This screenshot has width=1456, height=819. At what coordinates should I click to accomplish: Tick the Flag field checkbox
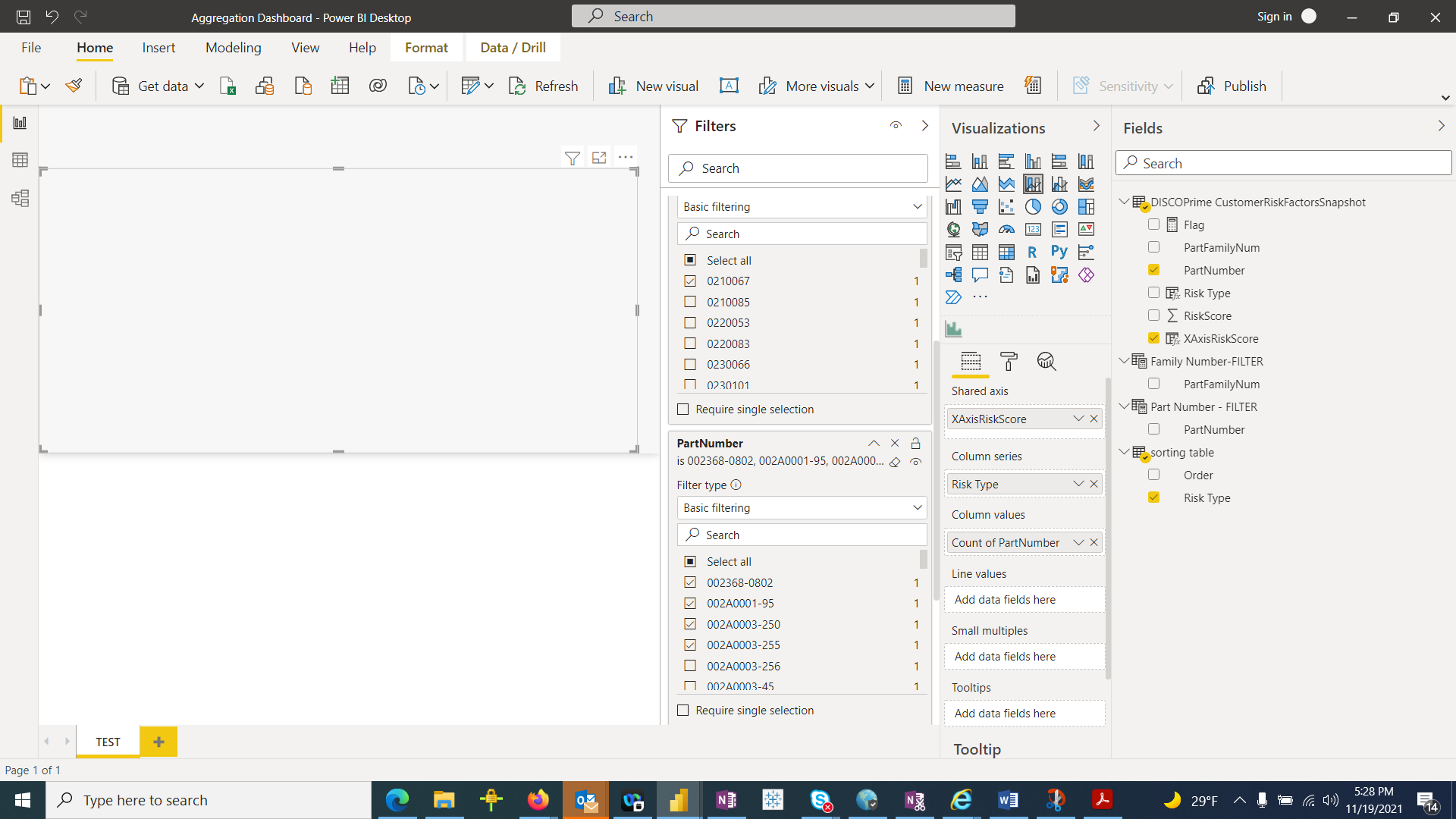click(1153, 224)
